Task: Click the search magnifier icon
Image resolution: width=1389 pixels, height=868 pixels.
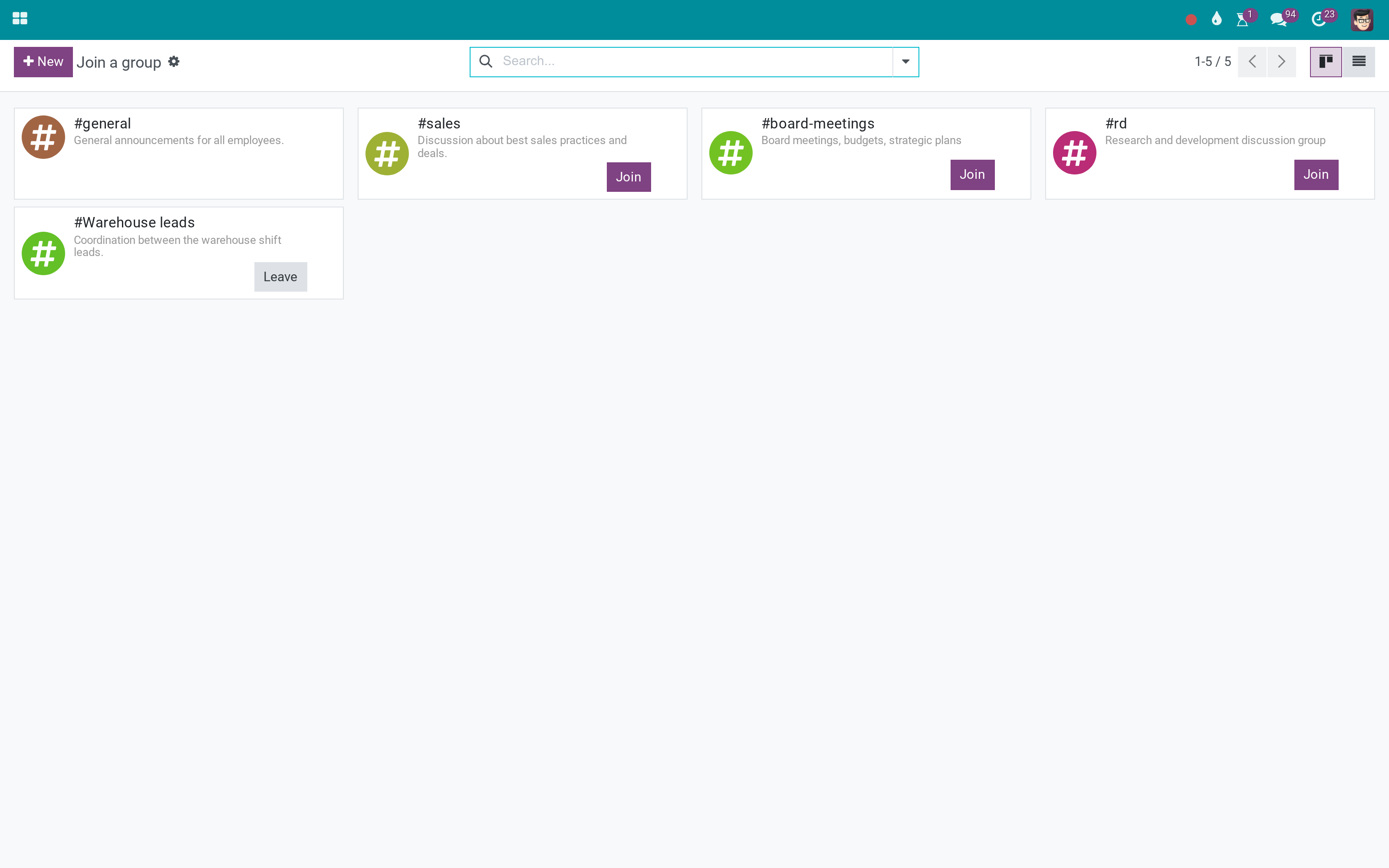Action: click(486, 62)
